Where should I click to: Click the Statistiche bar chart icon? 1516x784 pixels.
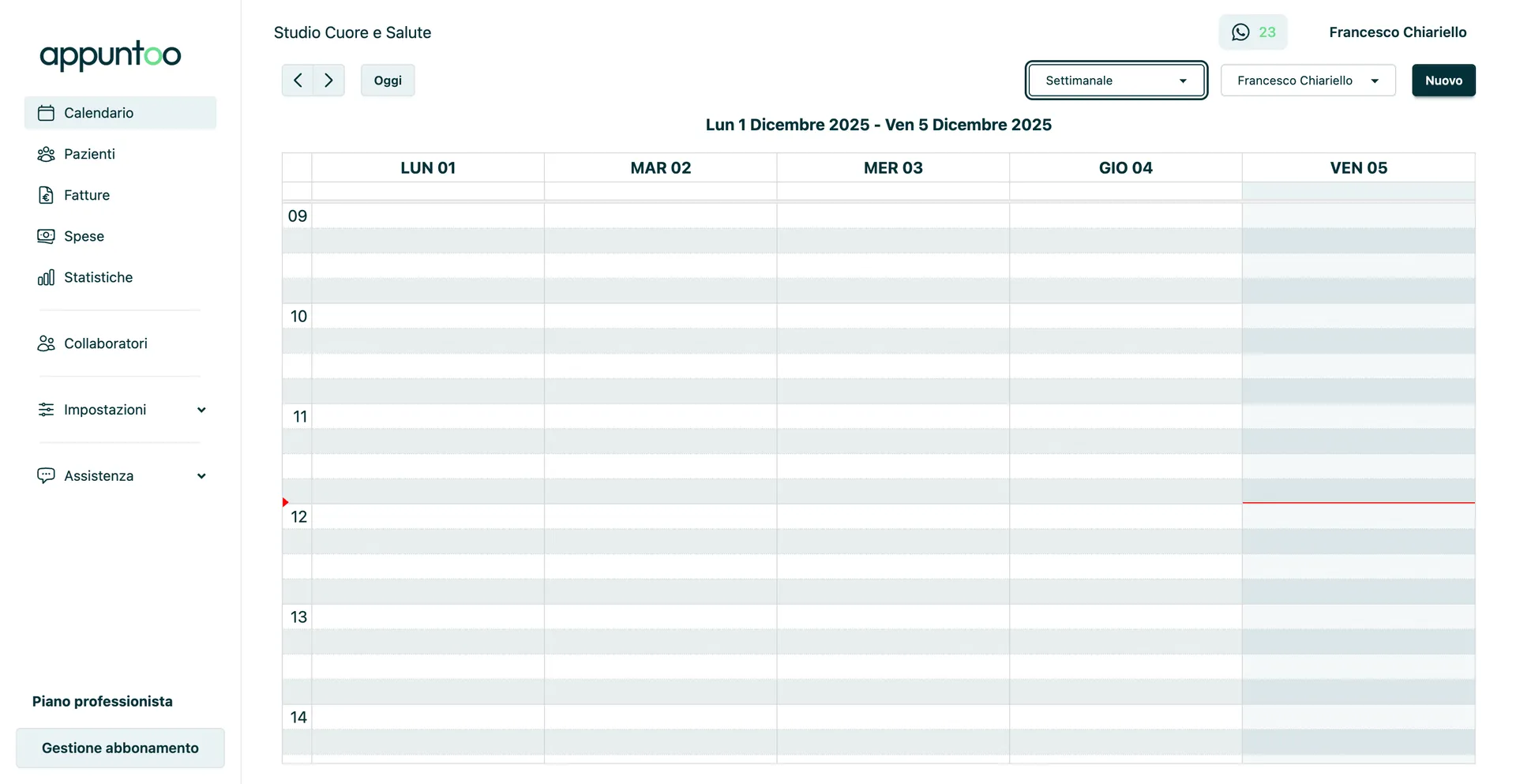[46, 277]
